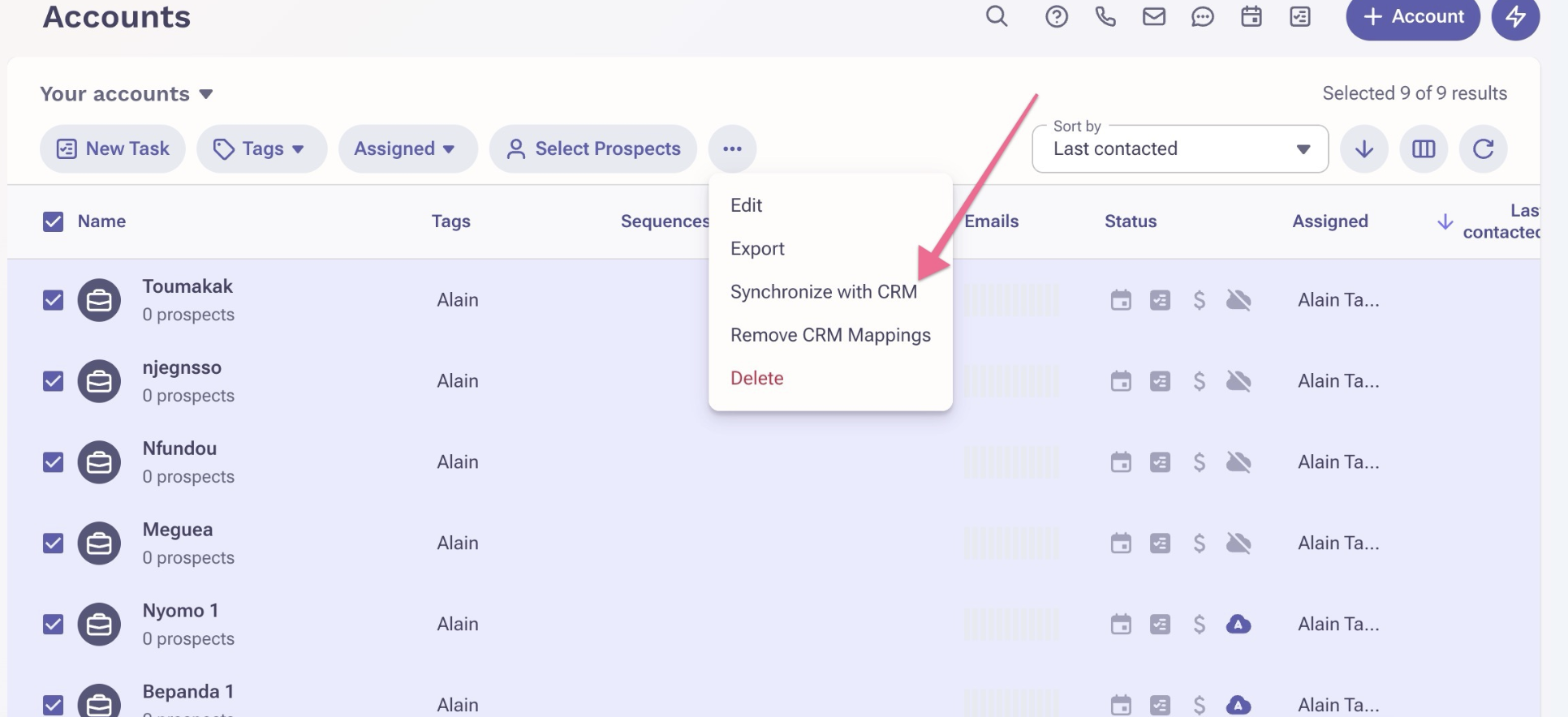The image size is (1568, 717).
Task: Open the Meguea account name link
Action: pos(178,530)
